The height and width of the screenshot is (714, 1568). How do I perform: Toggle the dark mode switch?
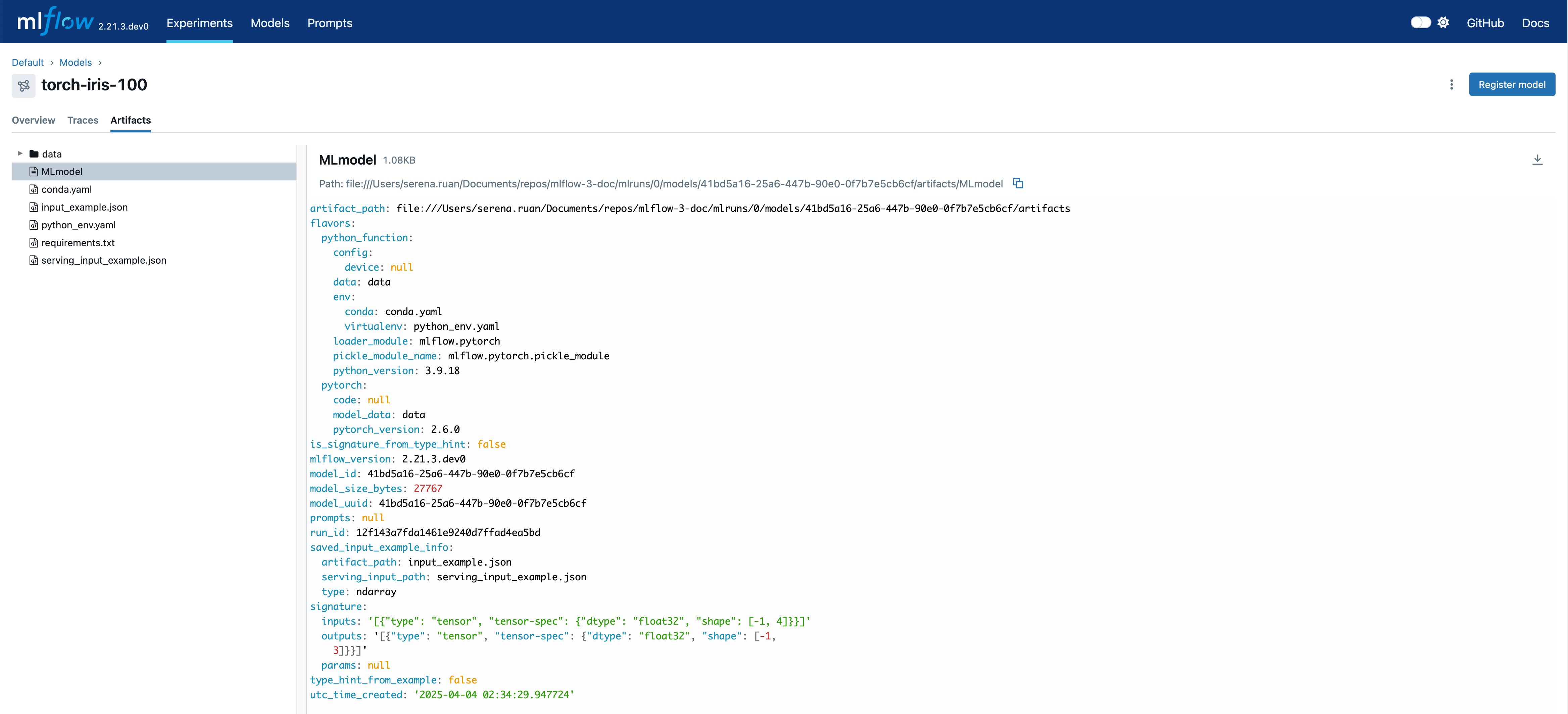[1421, 22]
